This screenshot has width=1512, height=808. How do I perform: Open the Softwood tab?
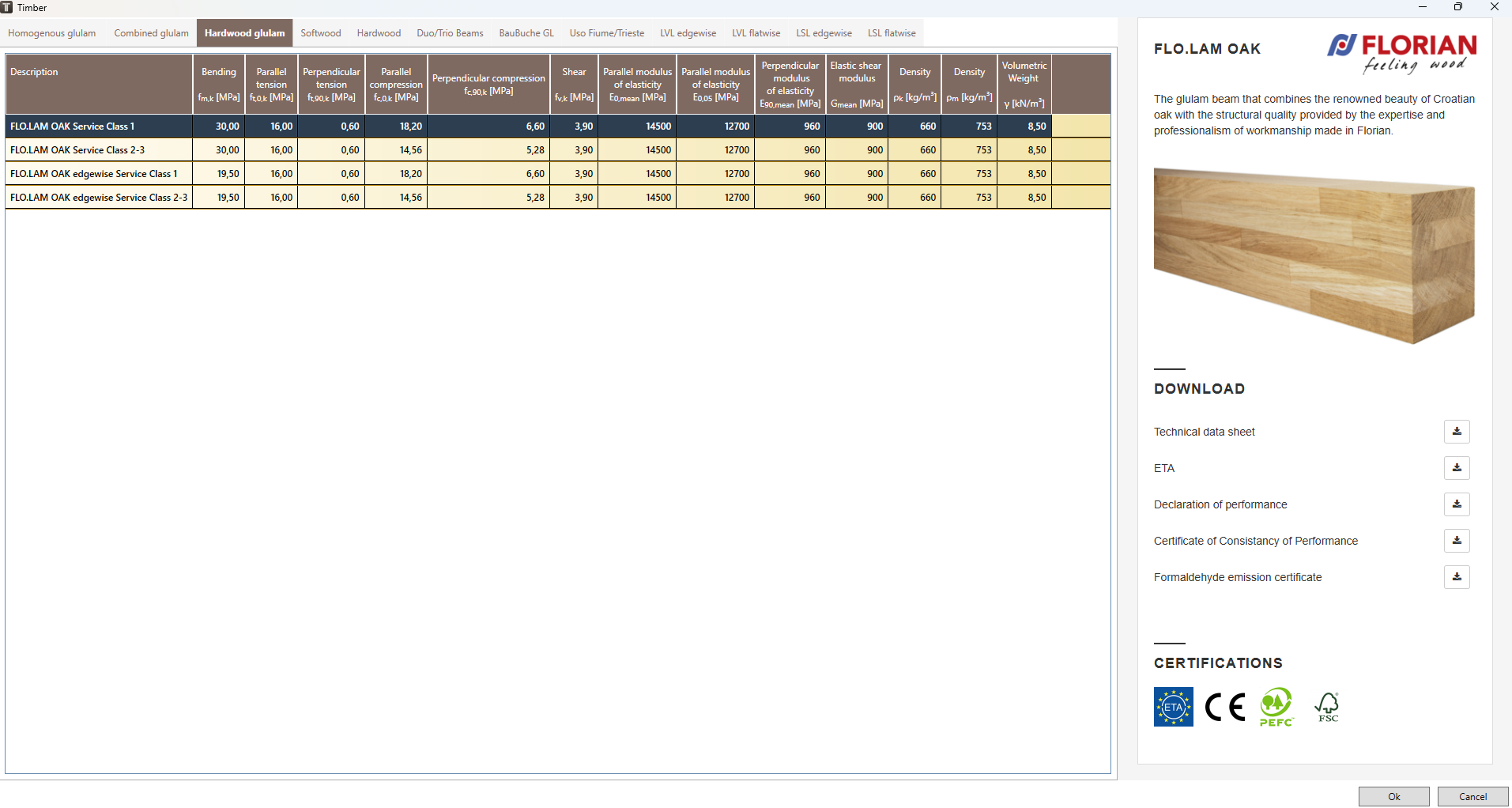coord(321,33)
